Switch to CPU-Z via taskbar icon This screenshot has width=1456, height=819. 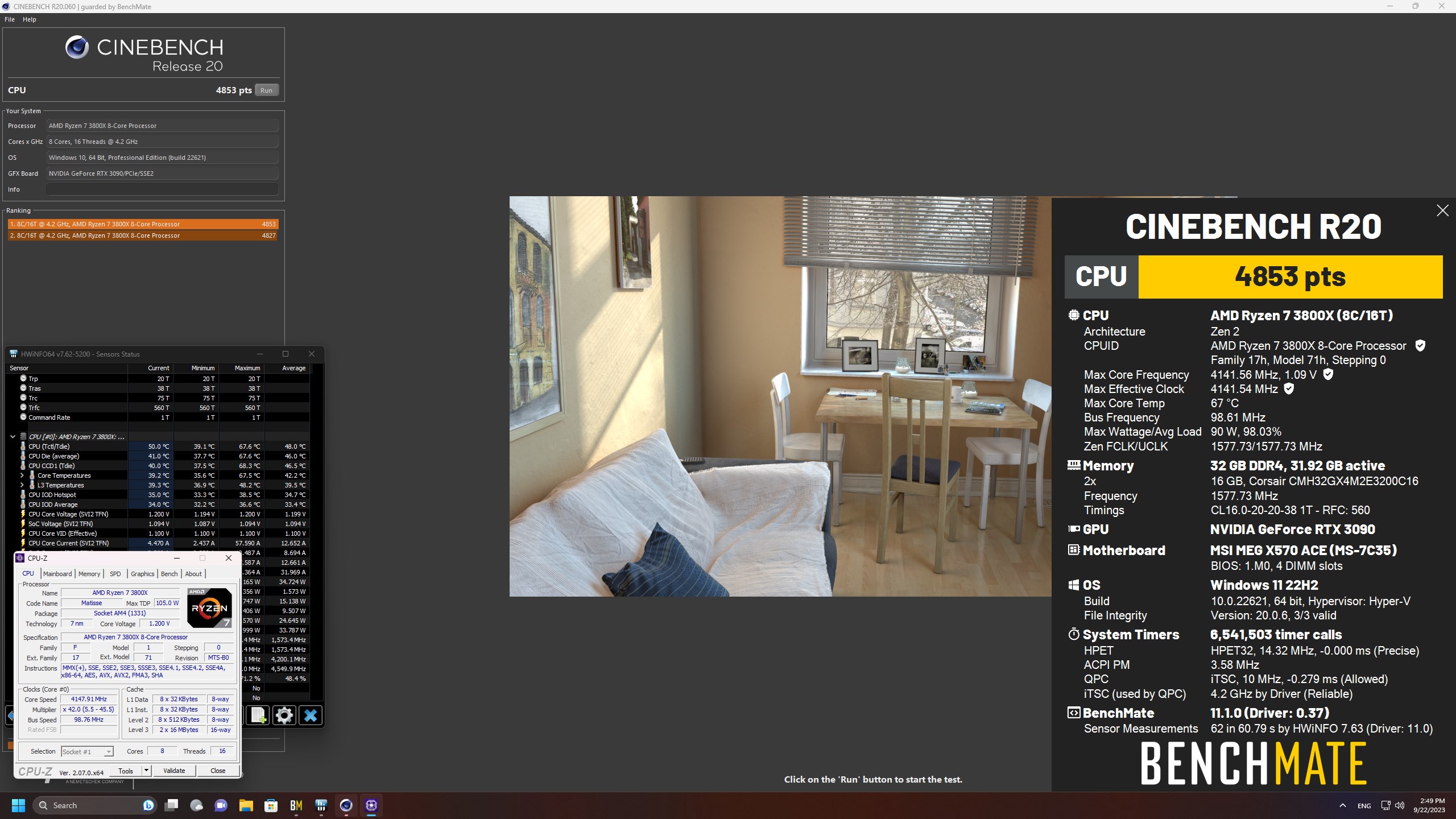371,805
